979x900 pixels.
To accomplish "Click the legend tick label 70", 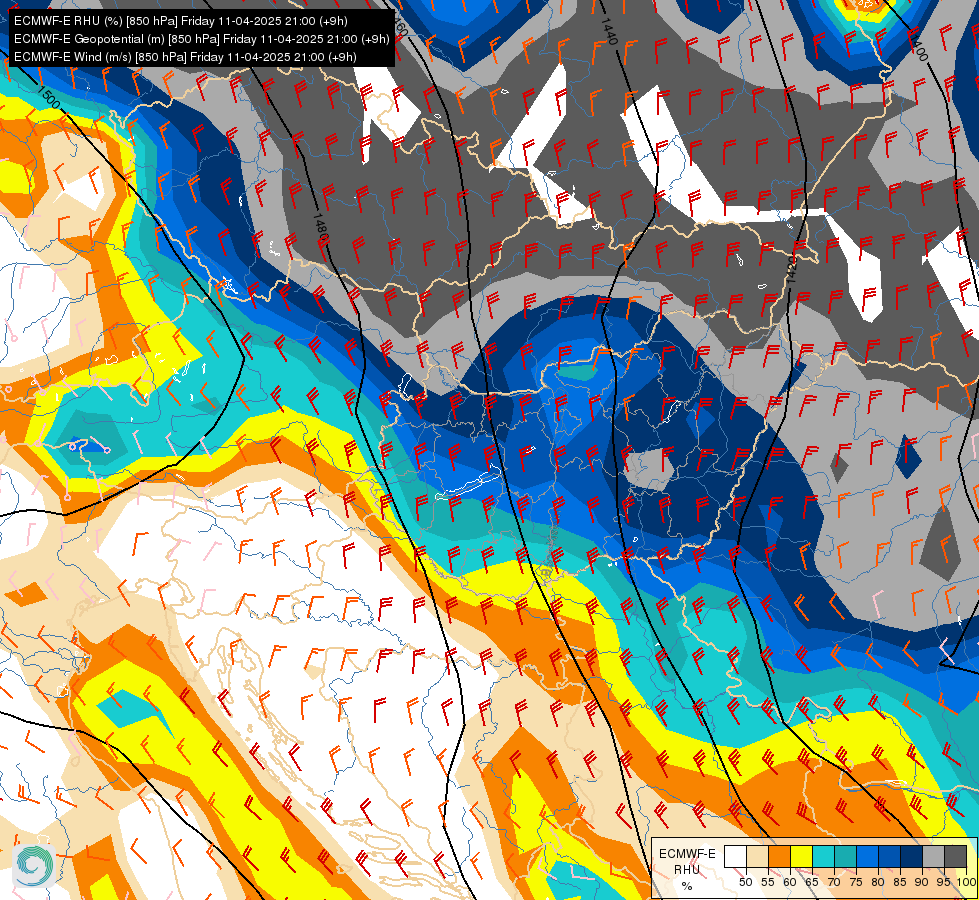I will pos(834,882).
